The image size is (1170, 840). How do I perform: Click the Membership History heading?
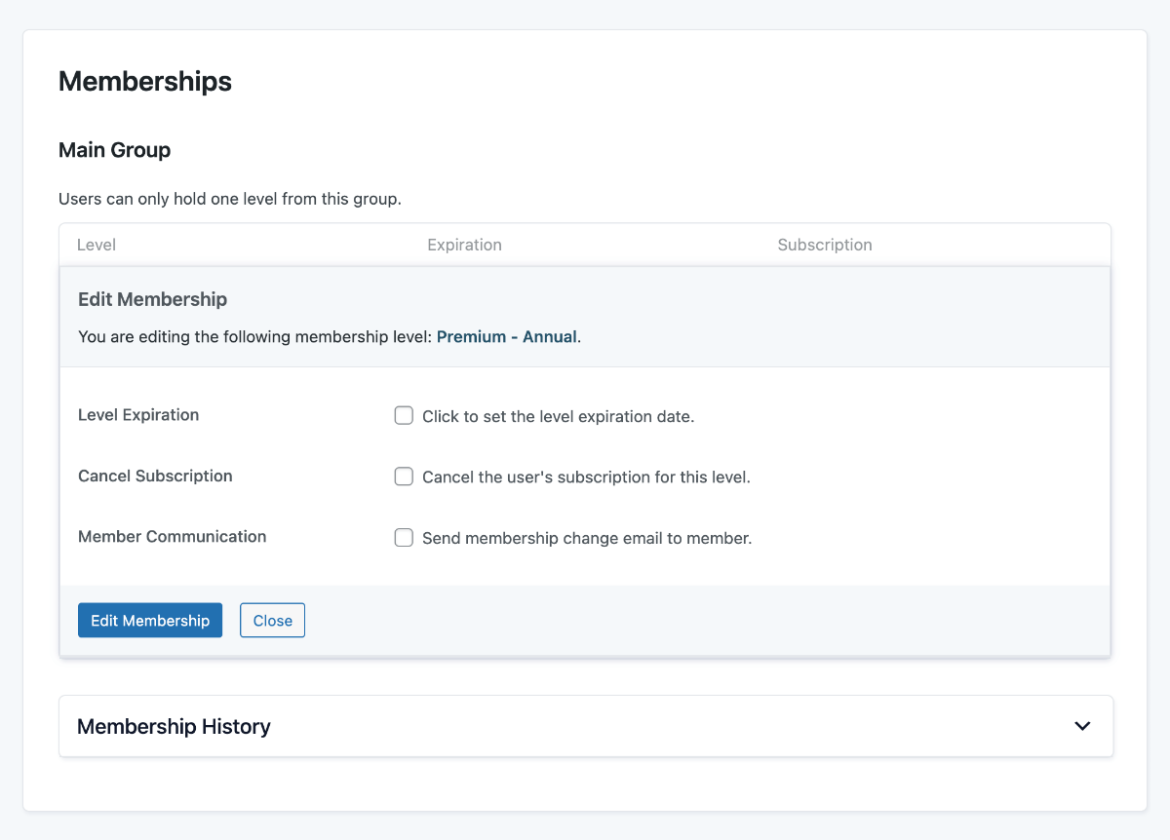pos(173,727)
